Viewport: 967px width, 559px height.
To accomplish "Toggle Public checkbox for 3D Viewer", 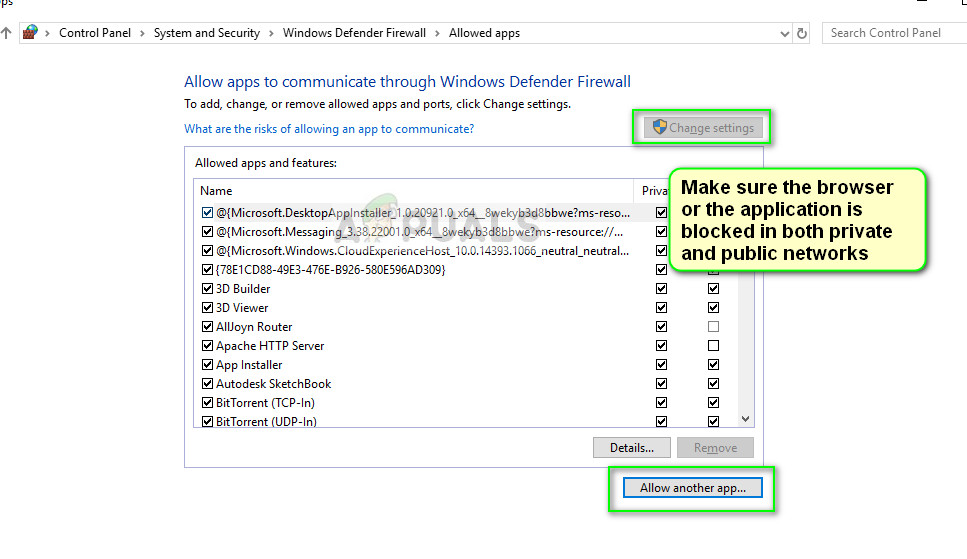I will (714, 307).
